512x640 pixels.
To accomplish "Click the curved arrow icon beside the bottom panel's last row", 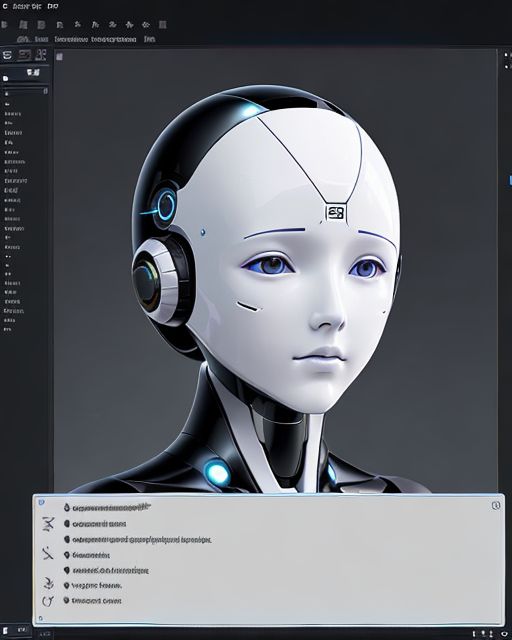I will coord(48,601).
